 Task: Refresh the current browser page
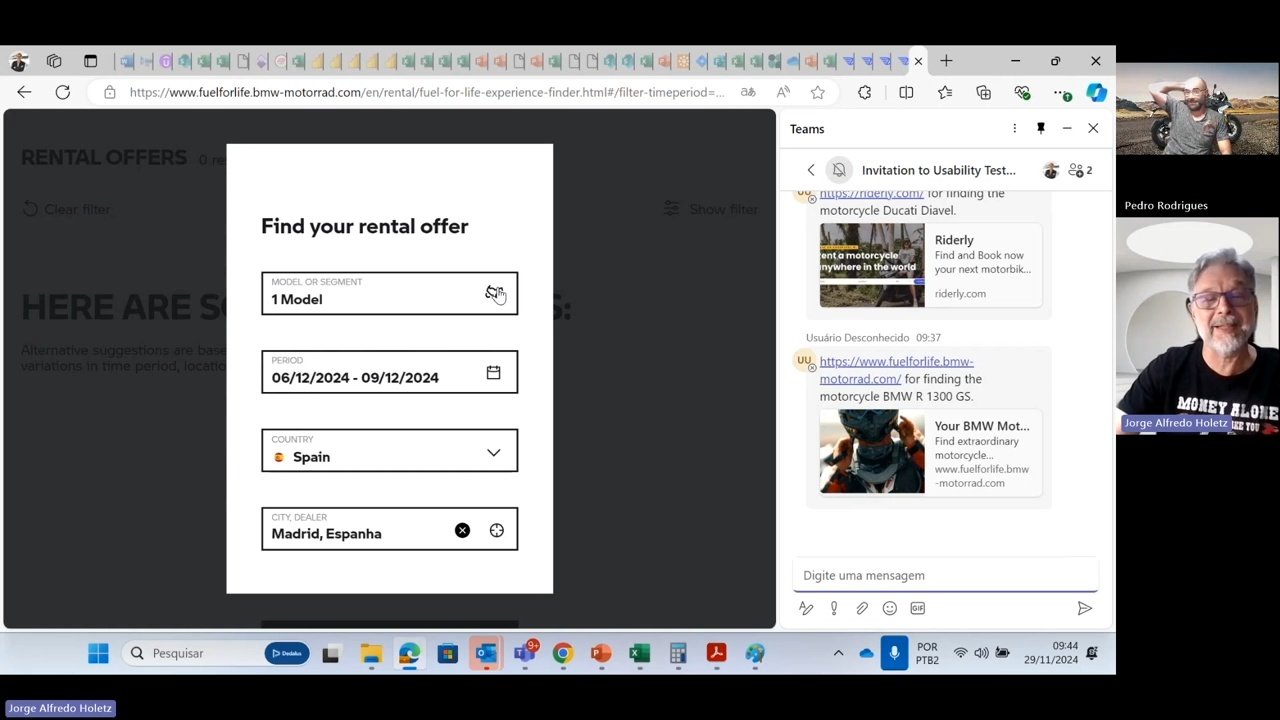coord(62,92)
